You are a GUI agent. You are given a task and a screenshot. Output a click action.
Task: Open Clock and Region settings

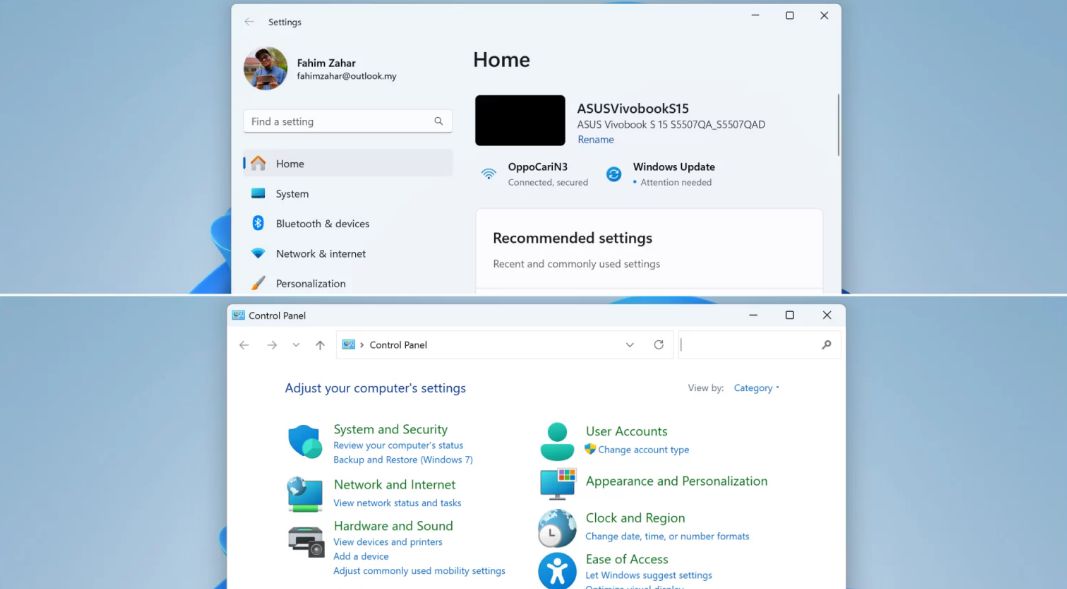pos(634,517)
